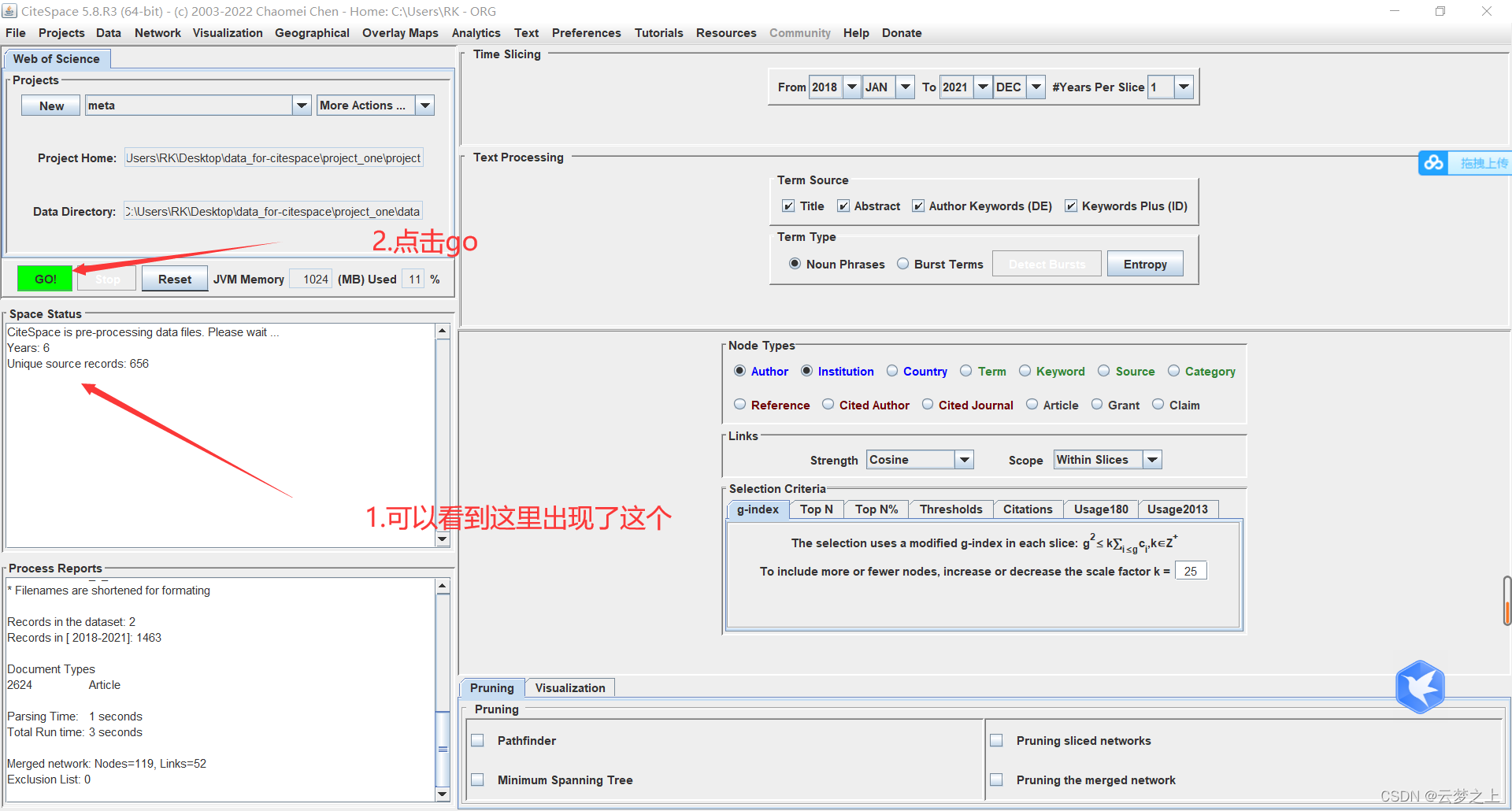This screenshot has width=1512, height=811.
Task: Switch to the Top N selection tab
Action: [817, 509]
